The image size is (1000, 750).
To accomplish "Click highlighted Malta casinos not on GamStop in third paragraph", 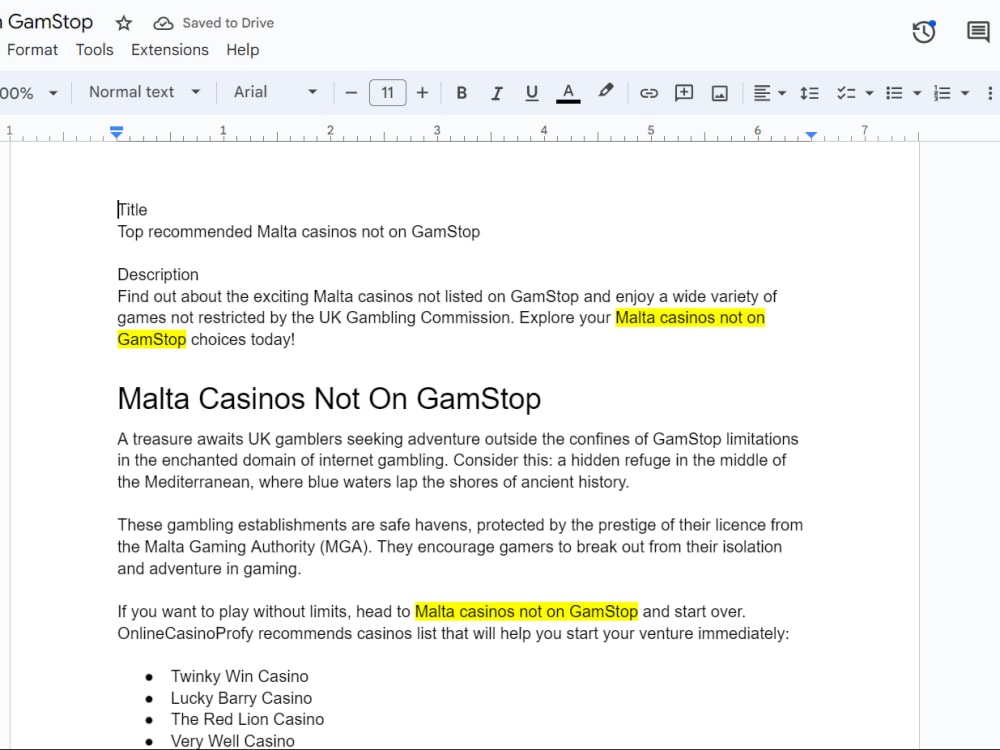I will pyautogui.click(x=526, y=612).
